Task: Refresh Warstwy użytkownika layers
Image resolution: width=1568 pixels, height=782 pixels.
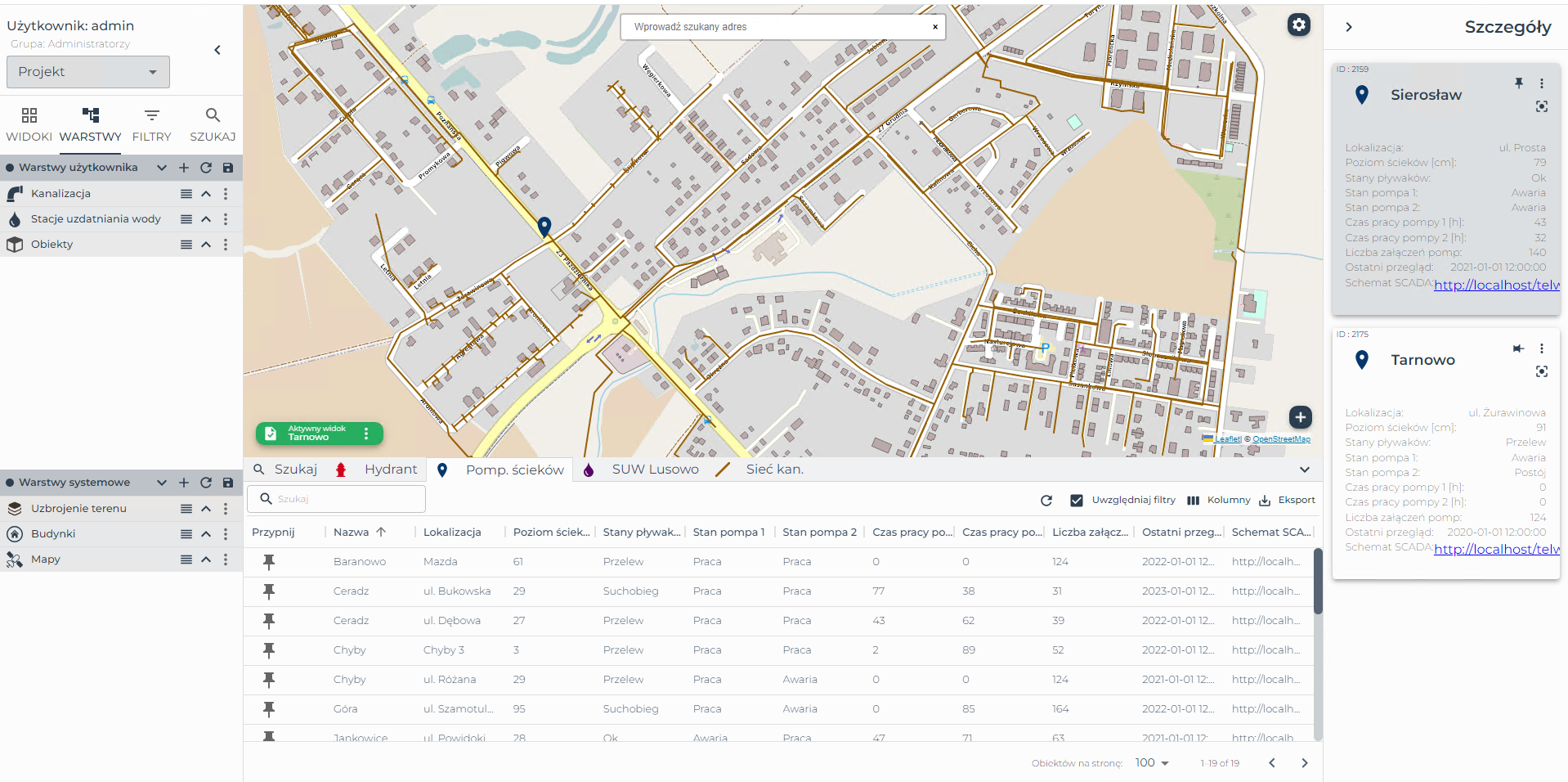Action: click(206, 168)
